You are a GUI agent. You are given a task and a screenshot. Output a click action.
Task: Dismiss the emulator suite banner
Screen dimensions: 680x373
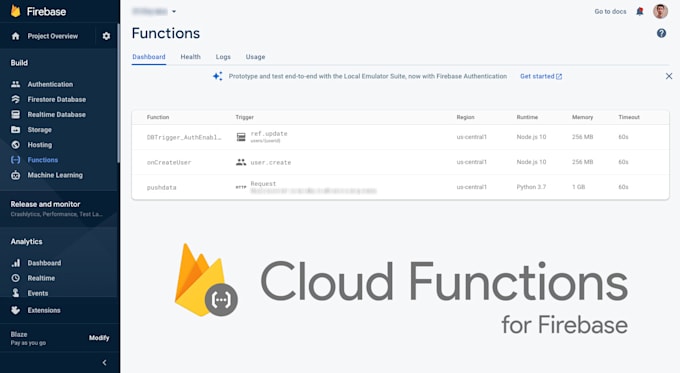point(669,76)
